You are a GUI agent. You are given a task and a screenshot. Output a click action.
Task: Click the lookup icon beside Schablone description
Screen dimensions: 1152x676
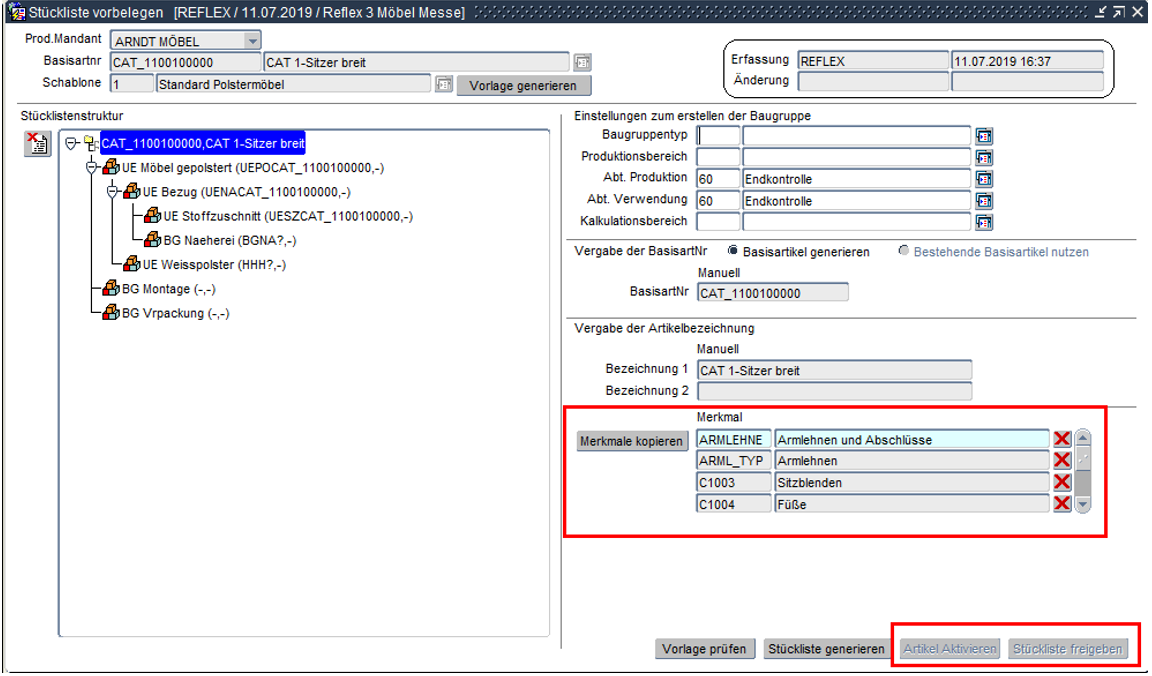pos(445,85)
